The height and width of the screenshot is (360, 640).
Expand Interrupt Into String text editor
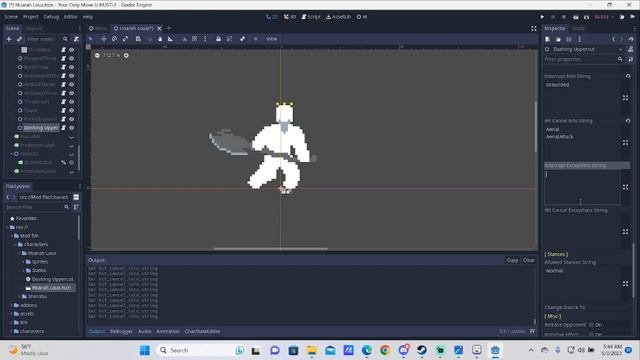[x=625, y=98]
